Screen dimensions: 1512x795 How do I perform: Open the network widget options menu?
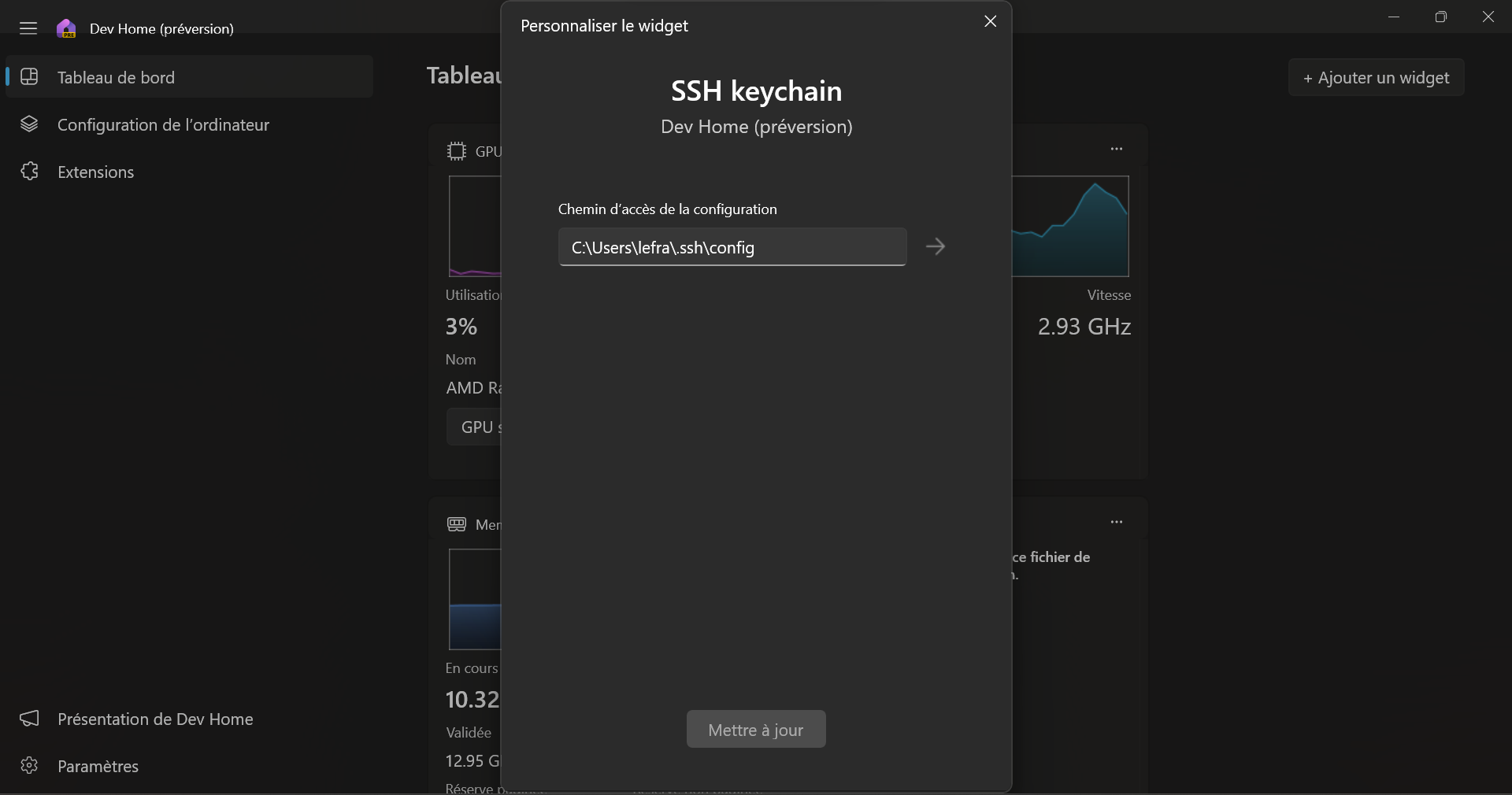pos(1117,521)
